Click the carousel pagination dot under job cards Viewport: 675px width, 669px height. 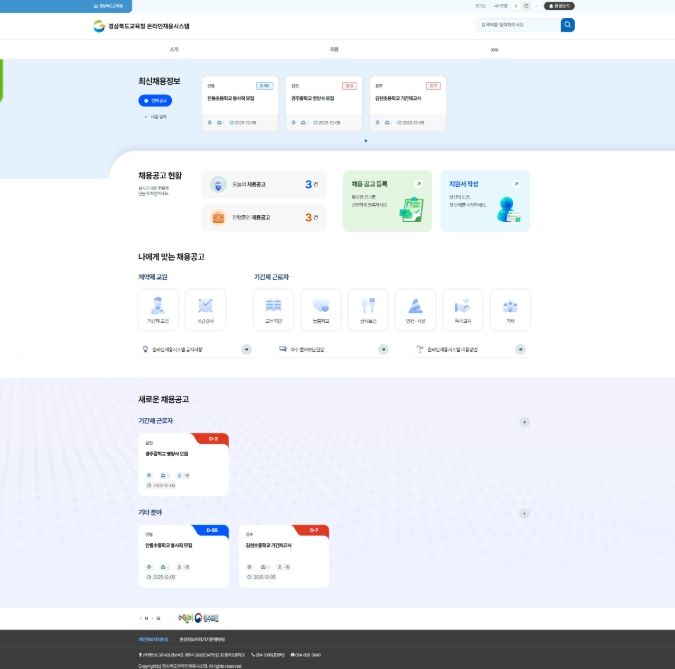pos(365,141)
